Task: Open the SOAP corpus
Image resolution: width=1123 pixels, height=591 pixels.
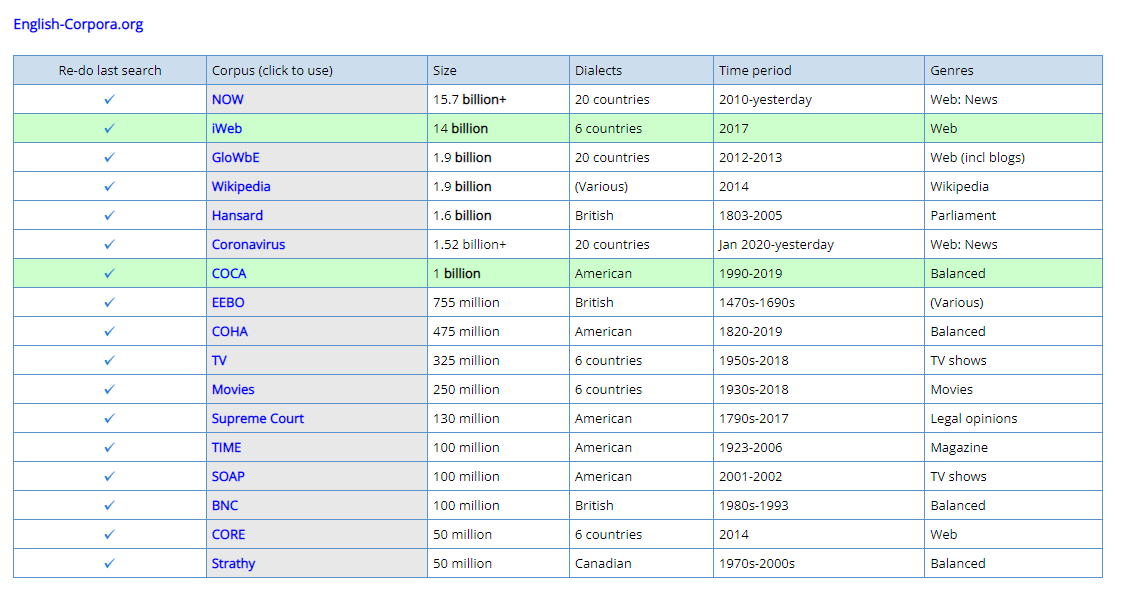Action: (x=228, y=476)
